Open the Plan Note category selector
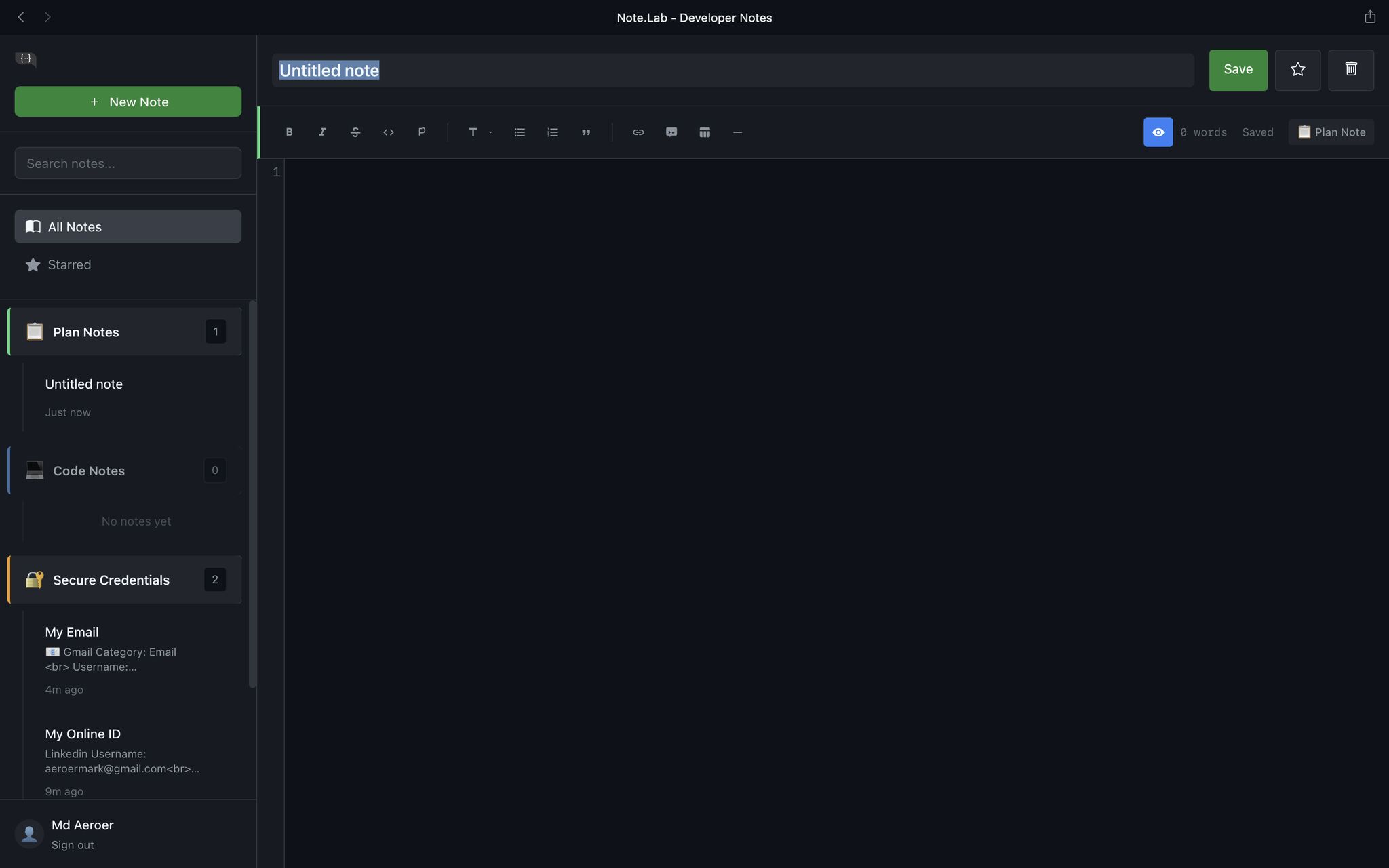Image resolution: width=1389 pixels, height=868 pixels. [1331, 132]
